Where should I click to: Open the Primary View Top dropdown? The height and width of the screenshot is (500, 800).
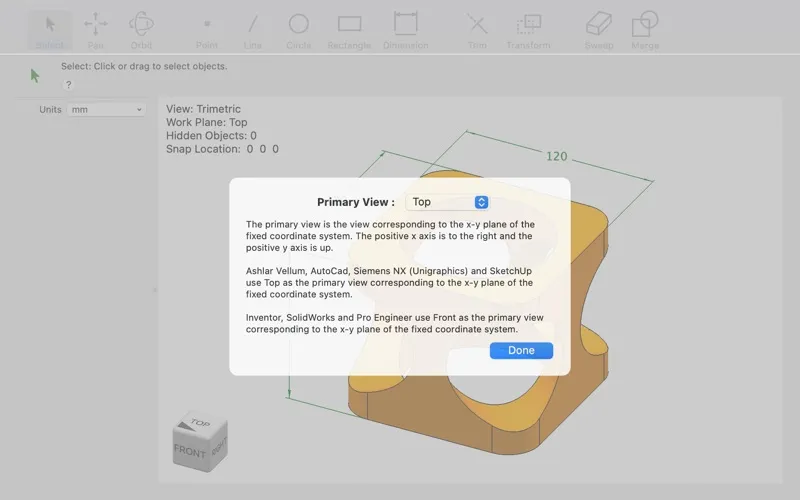[447, 202]
